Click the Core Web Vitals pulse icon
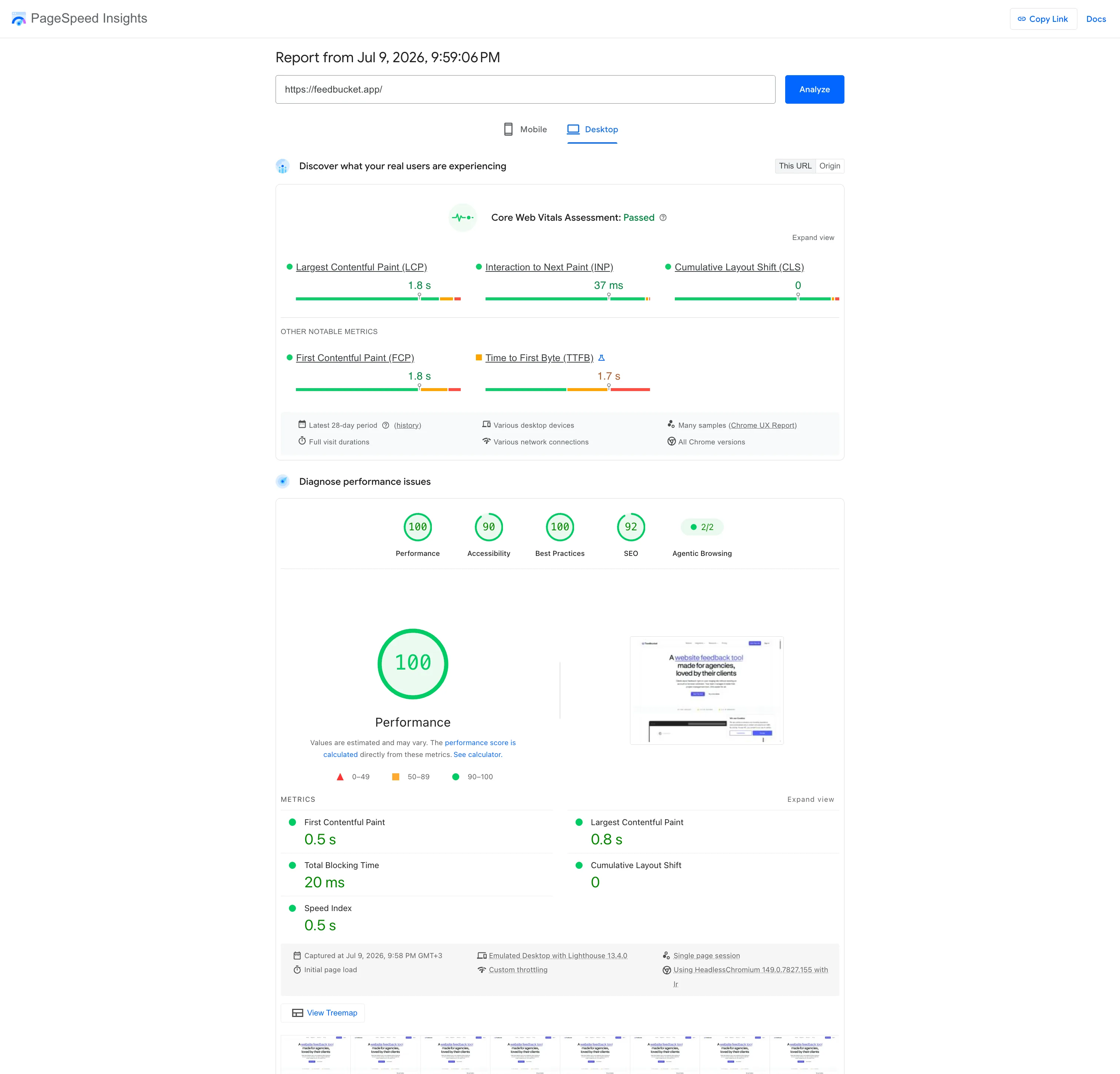This screenshot has width=1120, height=1074. [x=462, y=218]
